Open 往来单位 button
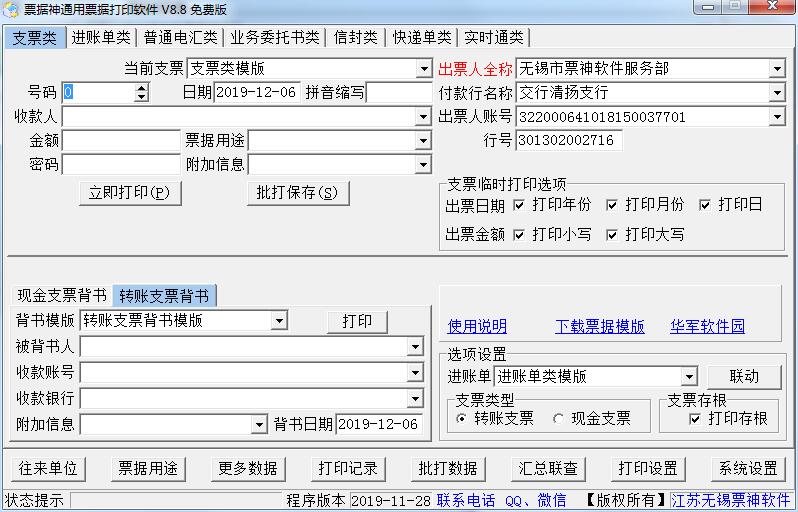This screenshot has height=512, width=798. point(48,469)
